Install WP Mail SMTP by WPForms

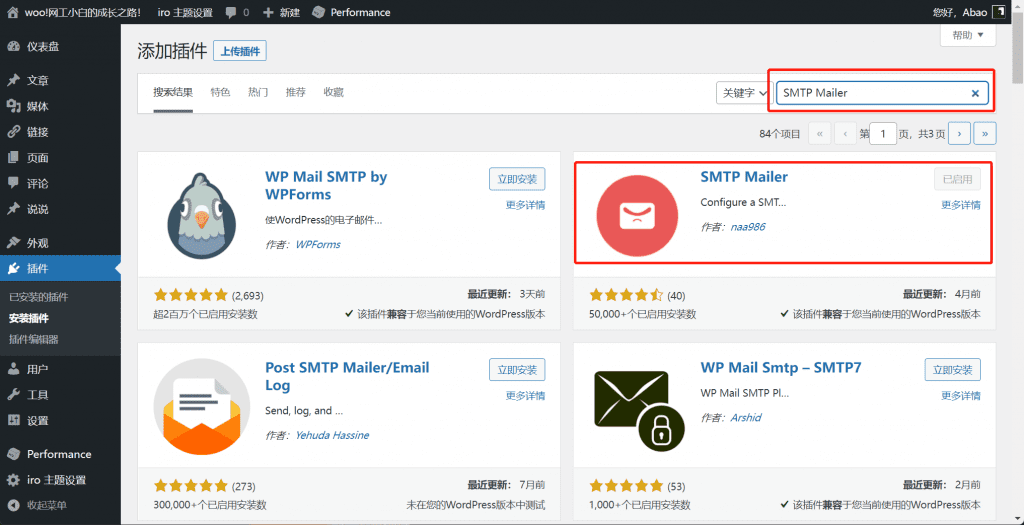point(517,179)
